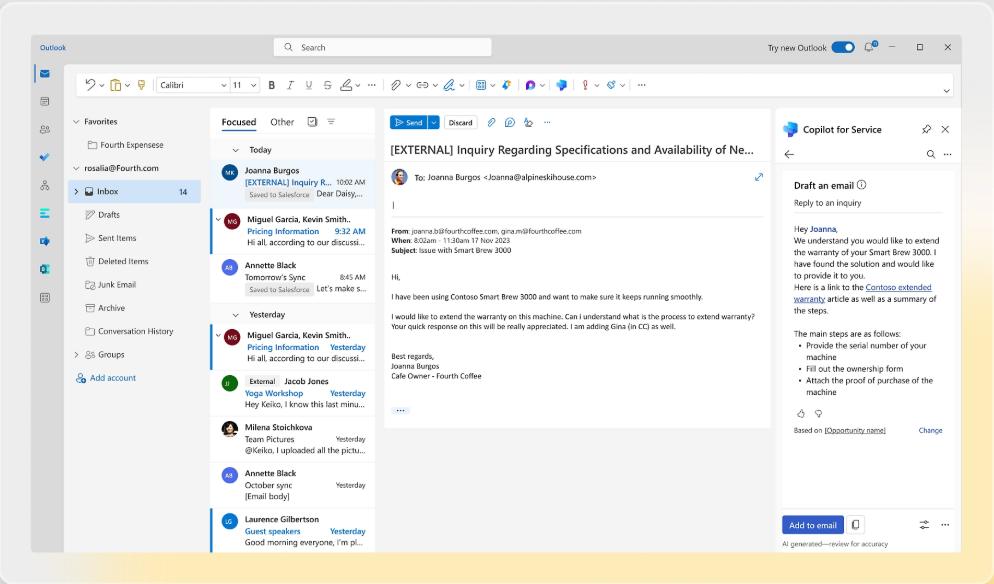Screen dimensions: 994x584
Task: Switch to the Focused tab
Action: pos(239,122)
